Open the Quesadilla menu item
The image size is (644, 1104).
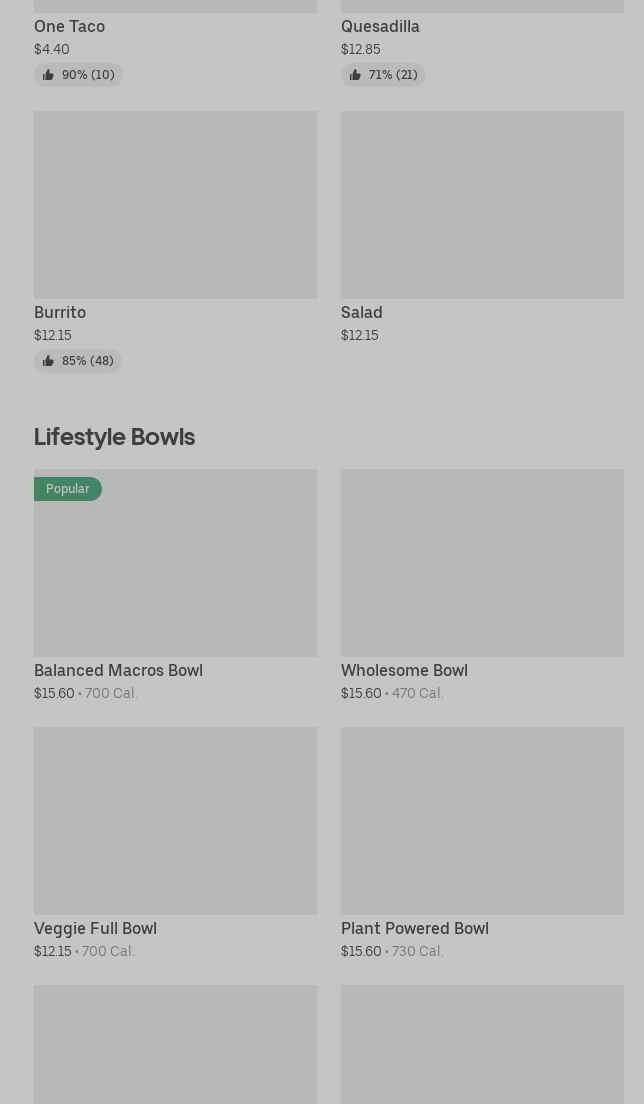(380, 27)
